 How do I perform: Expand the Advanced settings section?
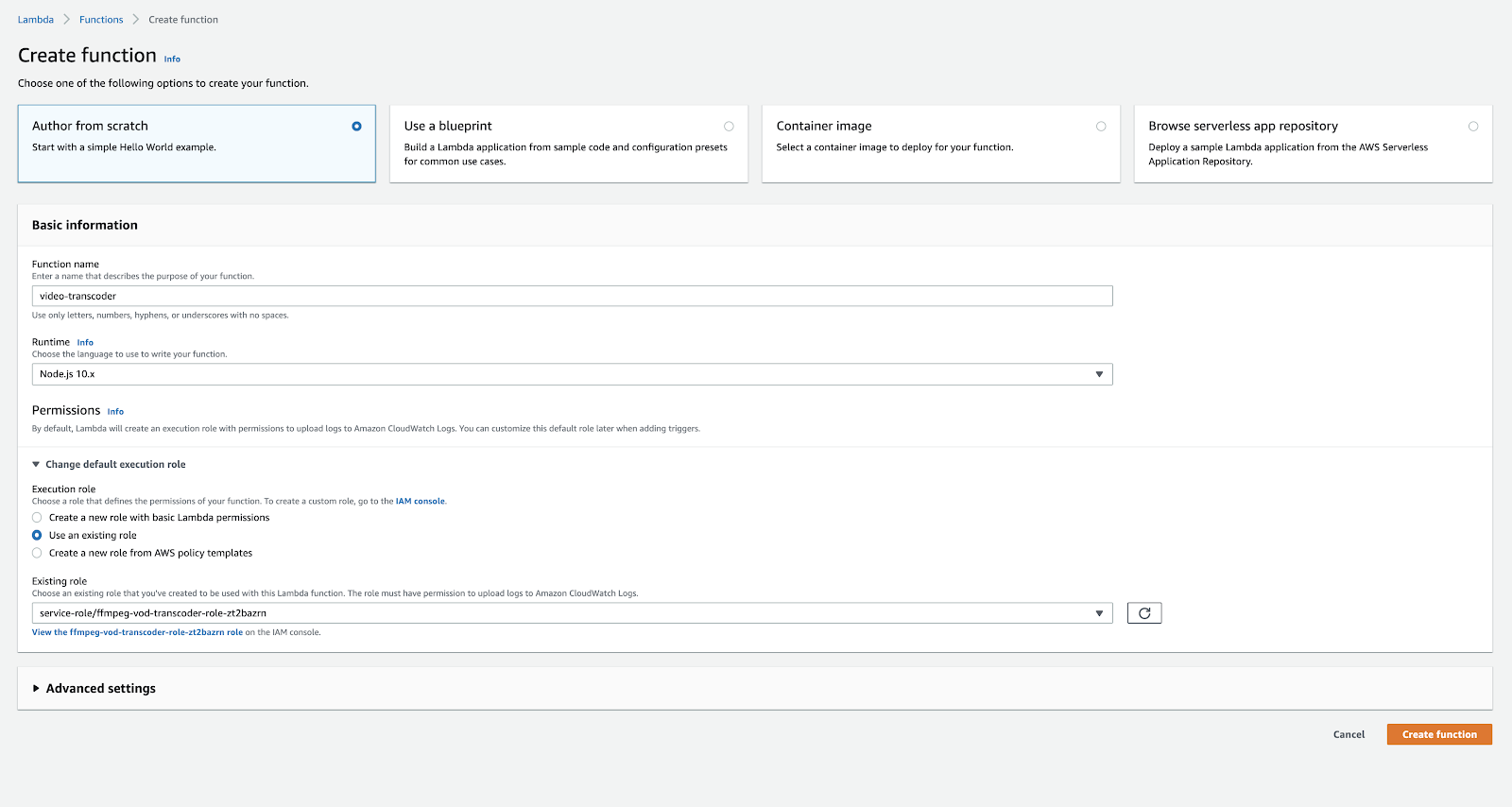94,688
